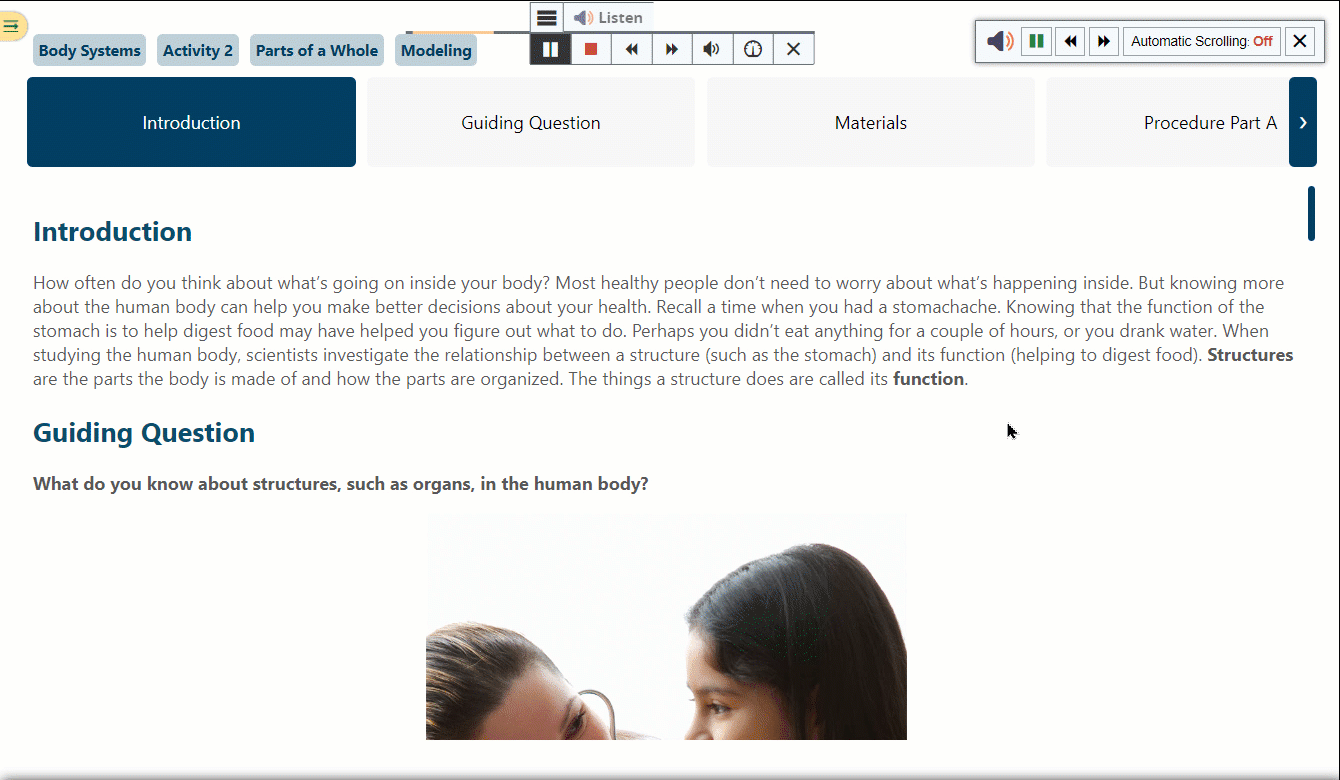The image size is (1340, 780).
Task: Expand the yellow side menu arrow
Action: [x=12, y=26]
